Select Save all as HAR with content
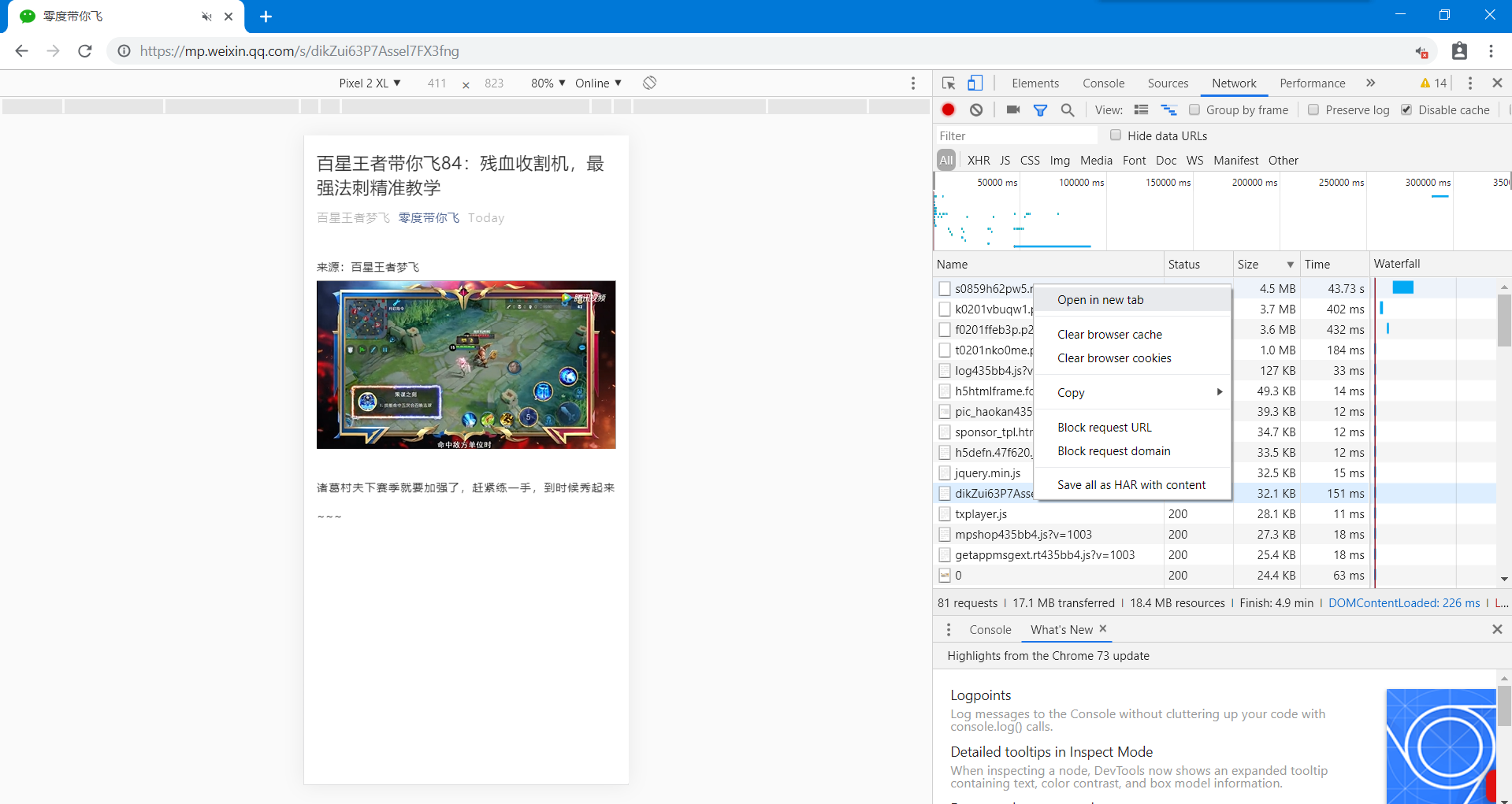Viewport: 1512px width, 804px height. coord(1131,484)
